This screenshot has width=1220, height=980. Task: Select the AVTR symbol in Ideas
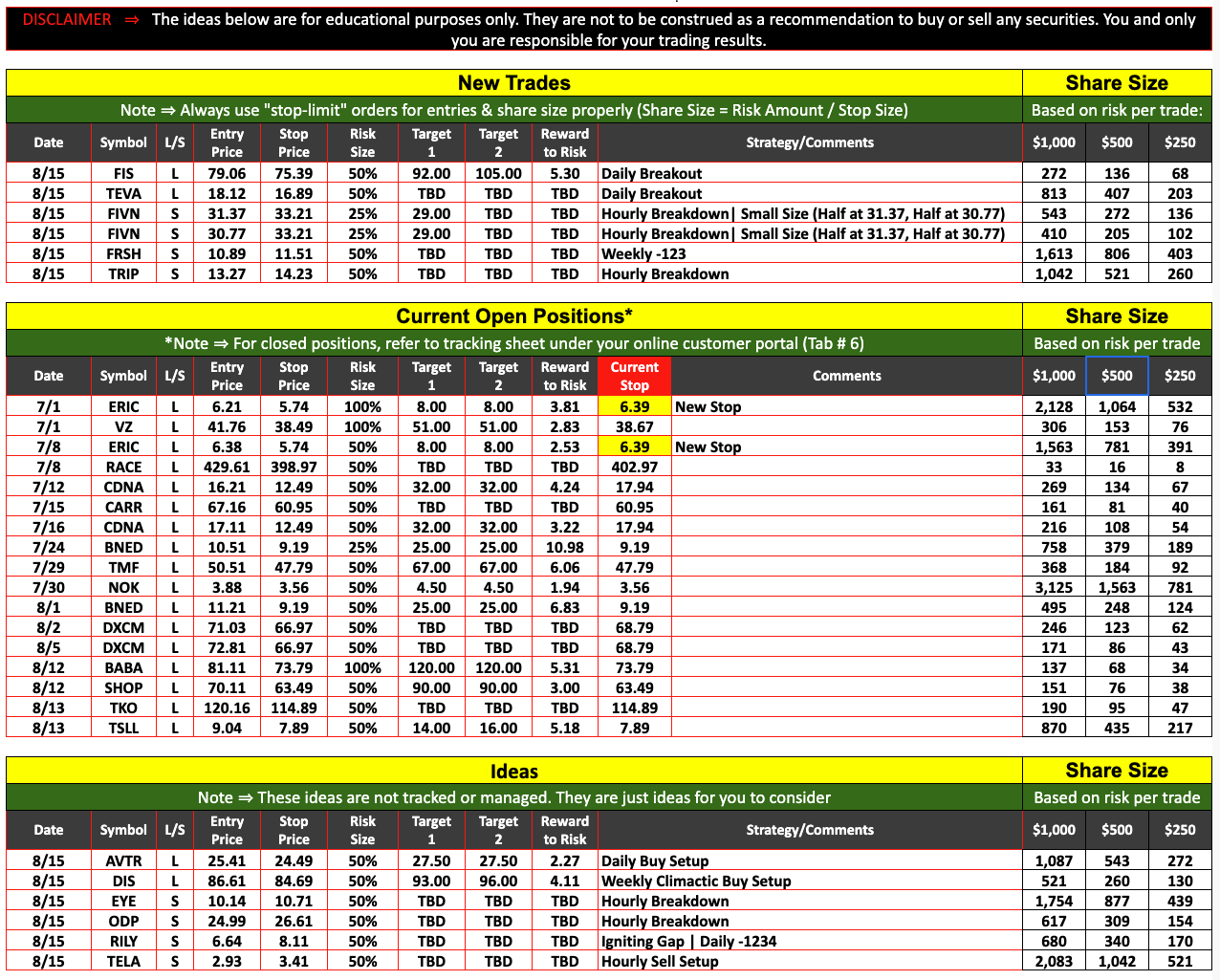pyautogui.click(x=123, y=860)
